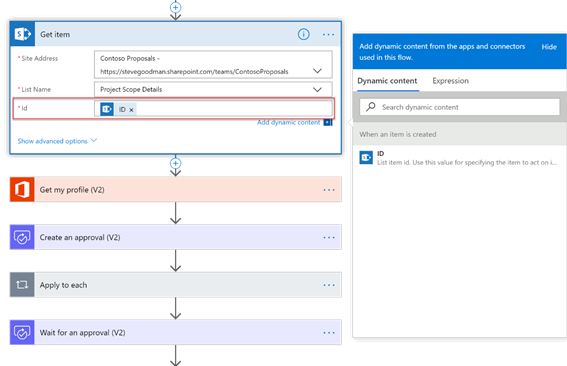Click the Project Scope Details list name value

[131, 89]
